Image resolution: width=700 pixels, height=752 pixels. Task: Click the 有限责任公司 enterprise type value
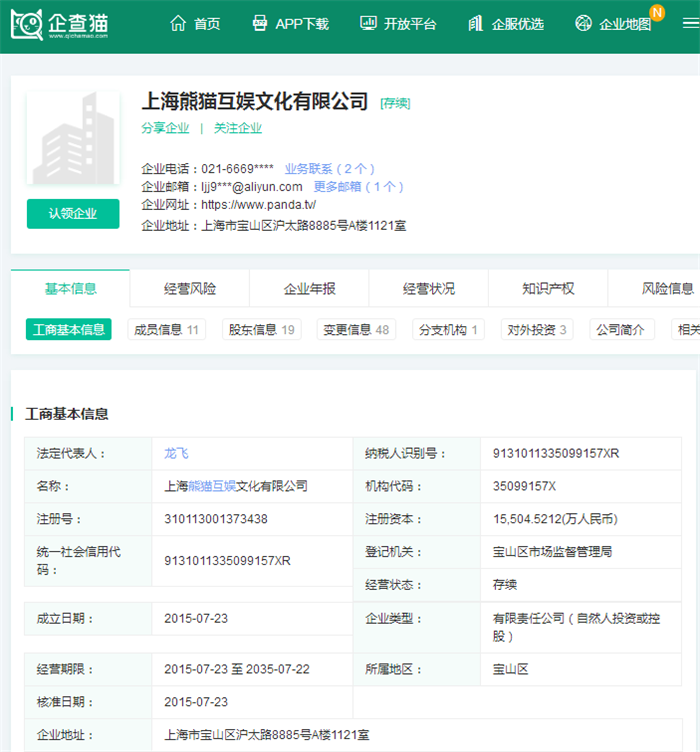576,627
